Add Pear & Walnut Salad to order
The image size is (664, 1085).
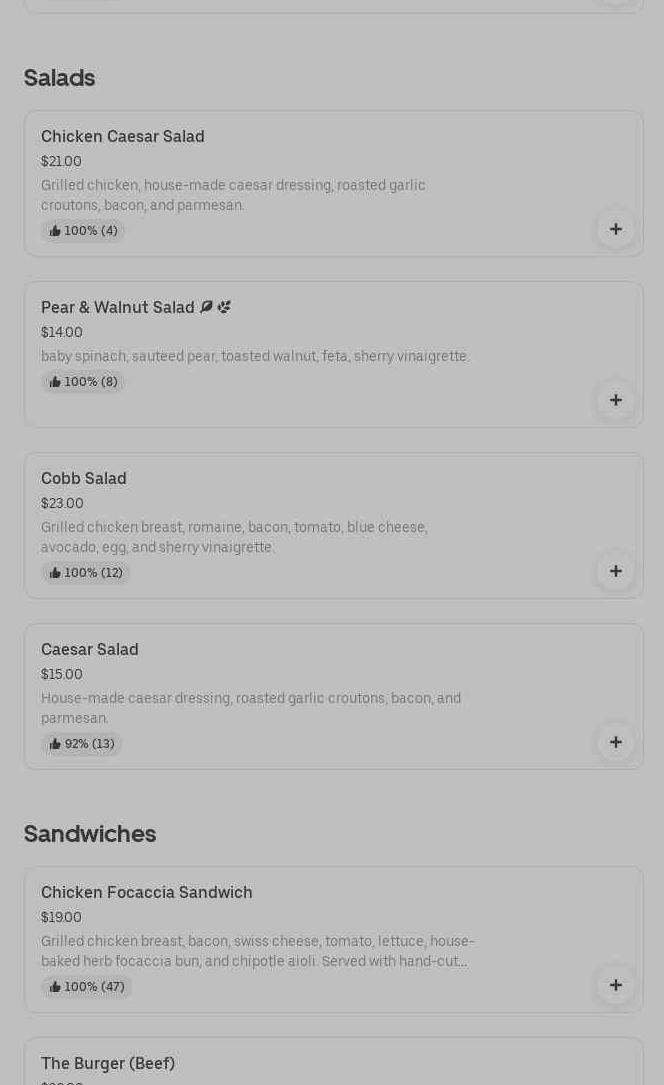pyautogui.click(x=615, y=400)
